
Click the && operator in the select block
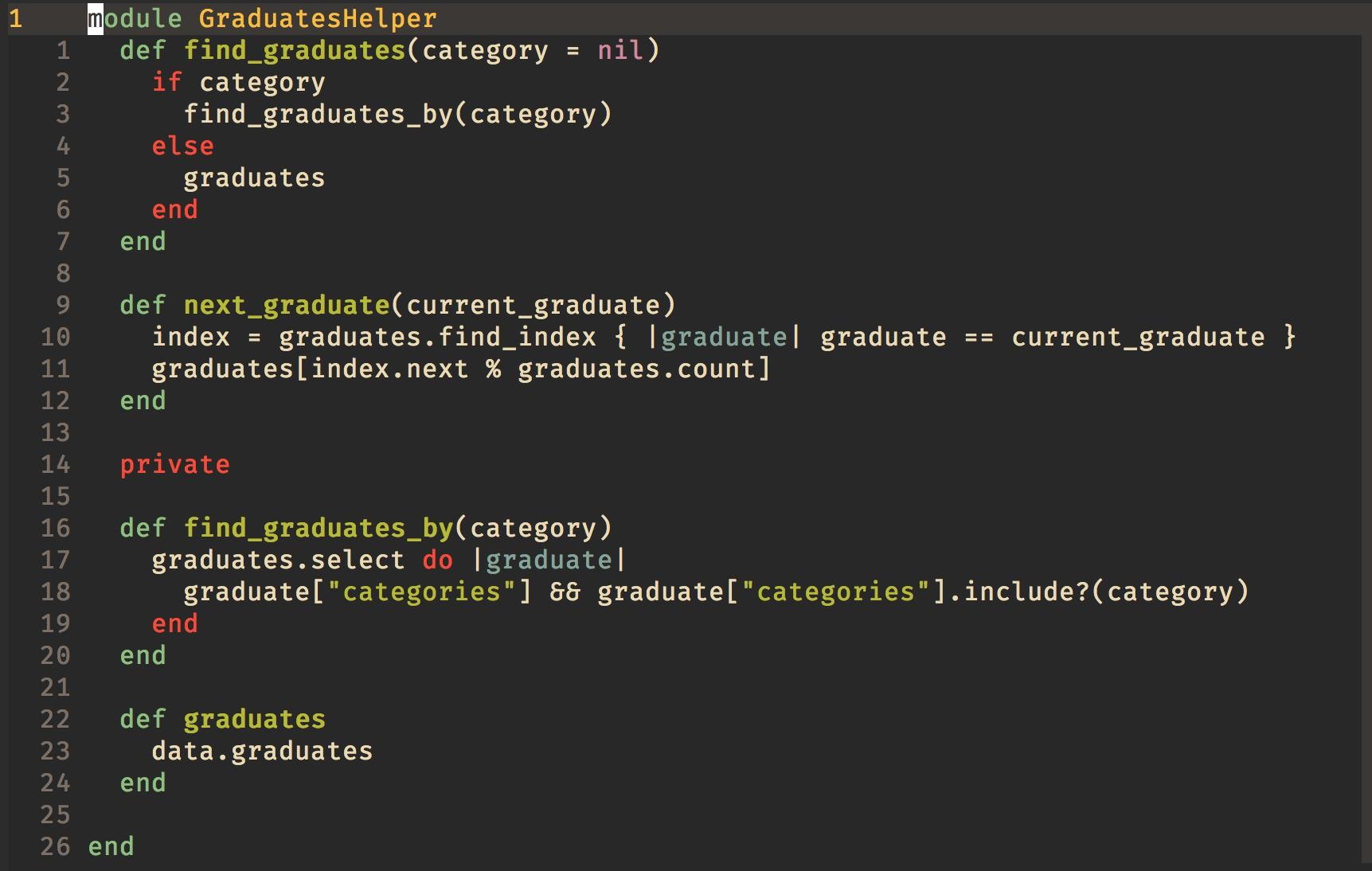click(x=565, y=592)
